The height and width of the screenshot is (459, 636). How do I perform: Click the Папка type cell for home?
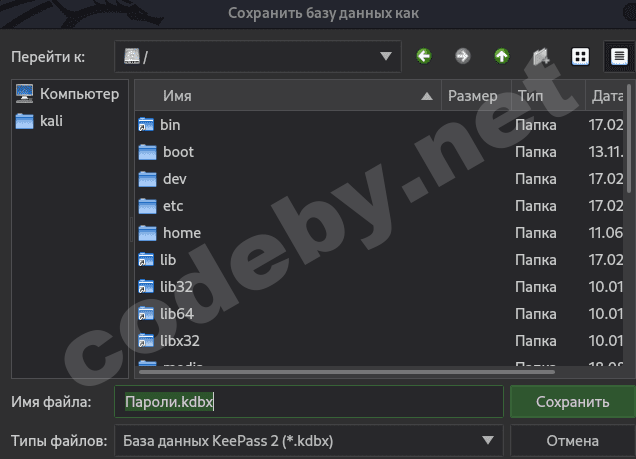[535, 233]
